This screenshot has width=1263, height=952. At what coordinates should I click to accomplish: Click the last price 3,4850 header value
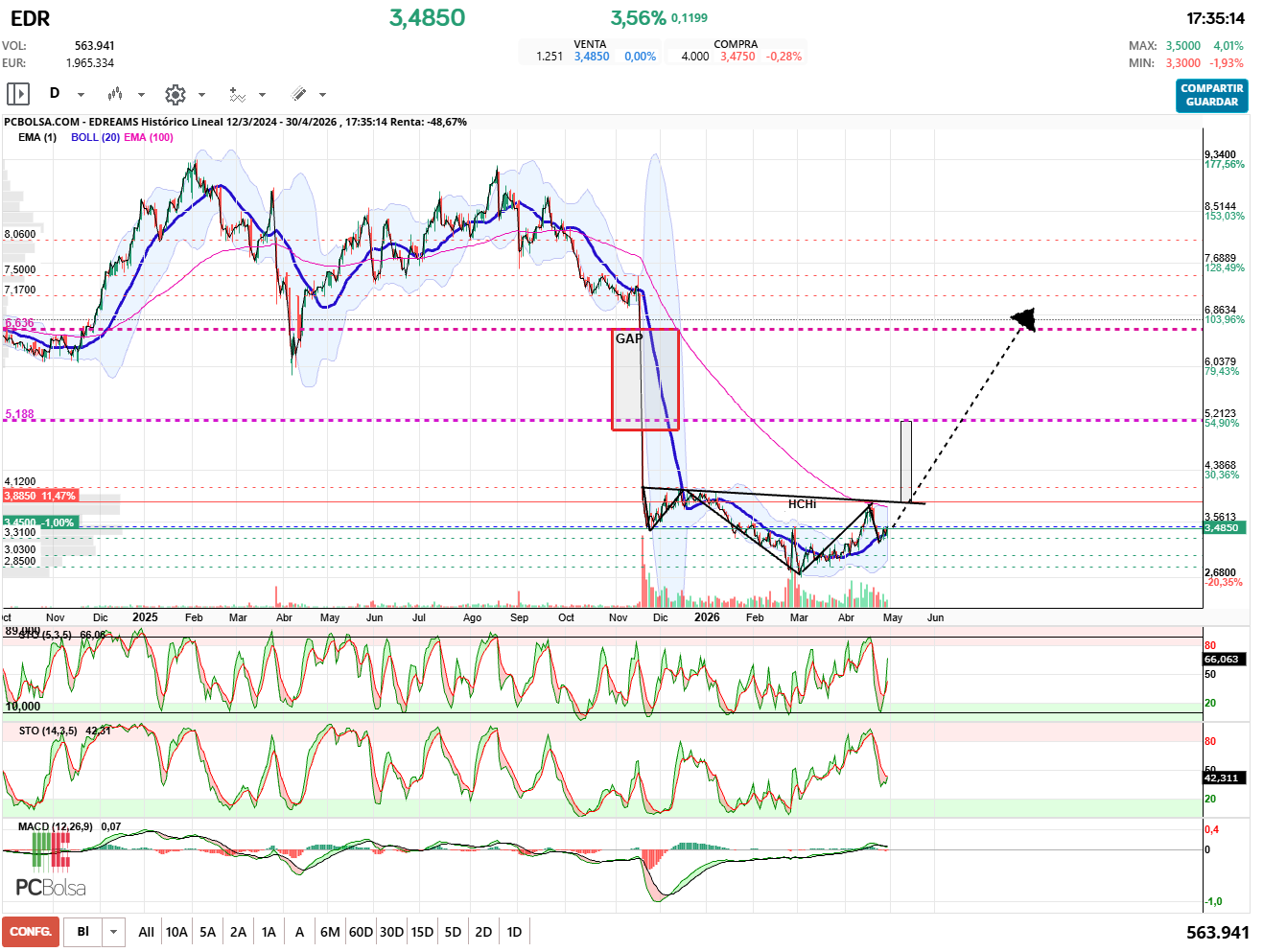point(427,17)
